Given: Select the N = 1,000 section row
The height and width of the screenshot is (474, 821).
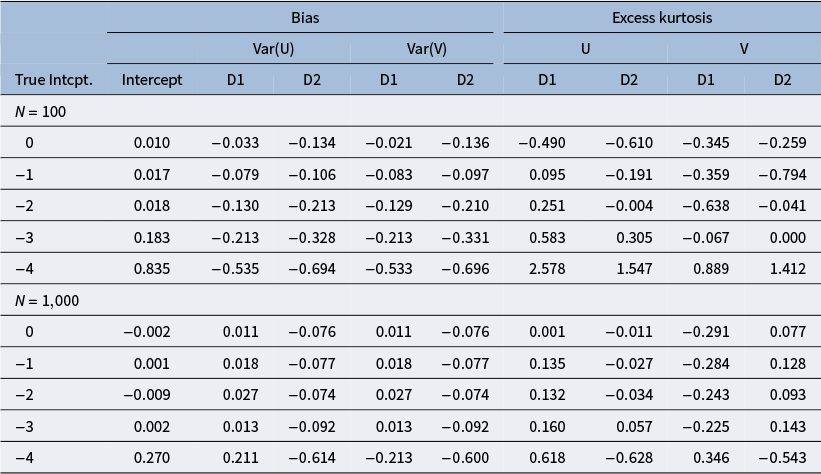Looking at the screenshot, I should click(x=410, y=300).
